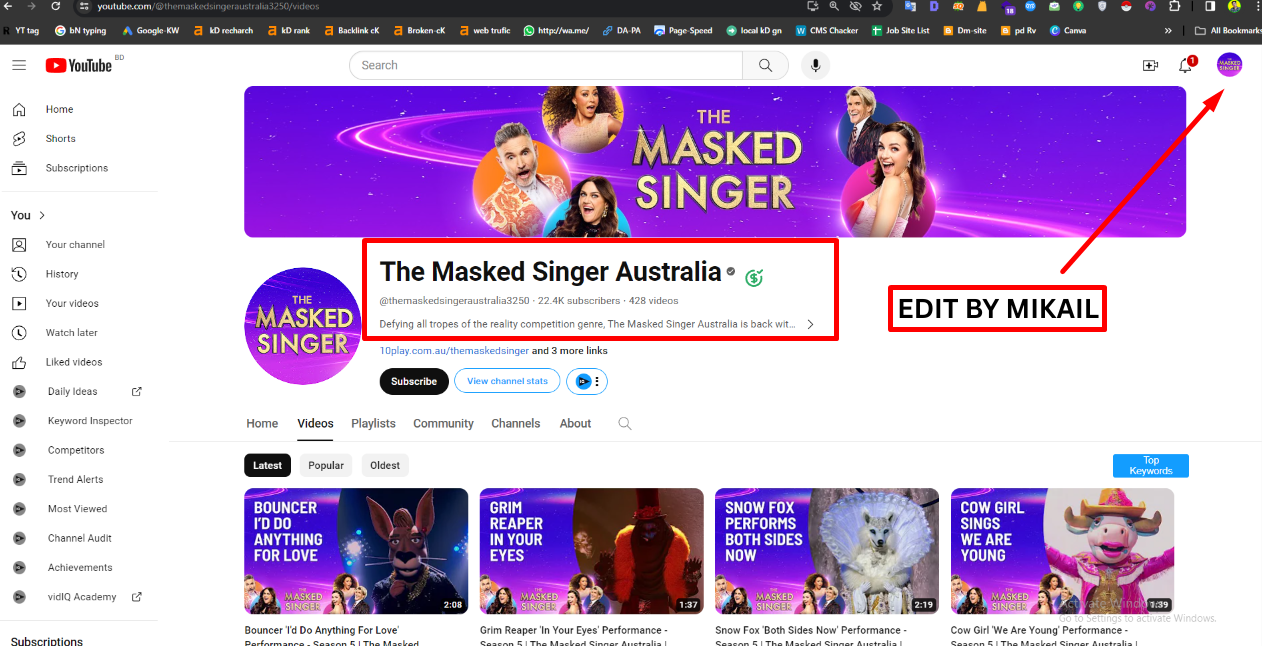Viewport: 1262px width, 646px height.
Task: Click the Create video icon
Action: pyautogui.click(x=1150, y=65)
